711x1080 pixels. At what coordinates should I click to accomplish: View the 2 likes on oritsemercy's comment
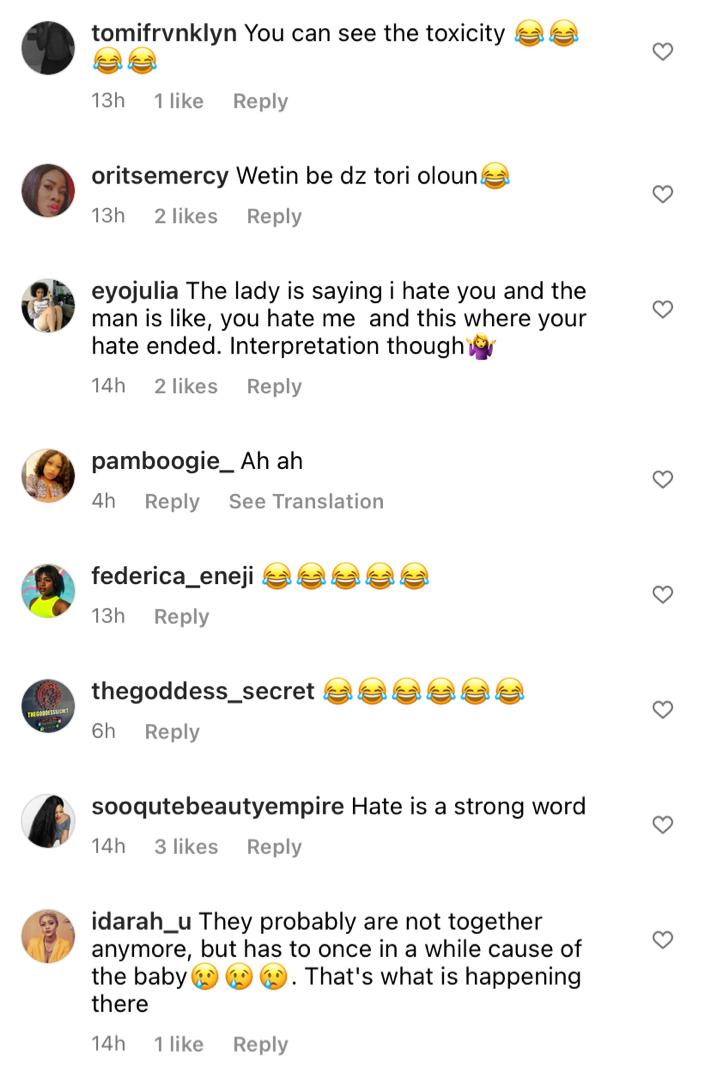tap(185, 216)
